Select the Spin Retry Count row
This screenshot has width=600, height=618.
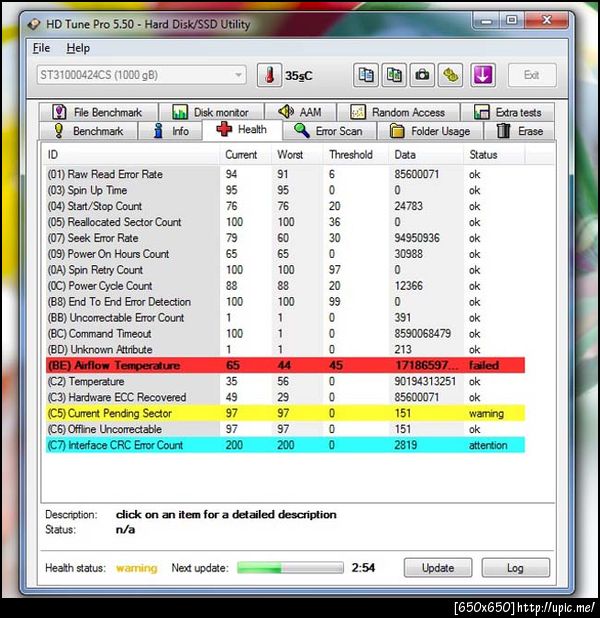point(285,270)
